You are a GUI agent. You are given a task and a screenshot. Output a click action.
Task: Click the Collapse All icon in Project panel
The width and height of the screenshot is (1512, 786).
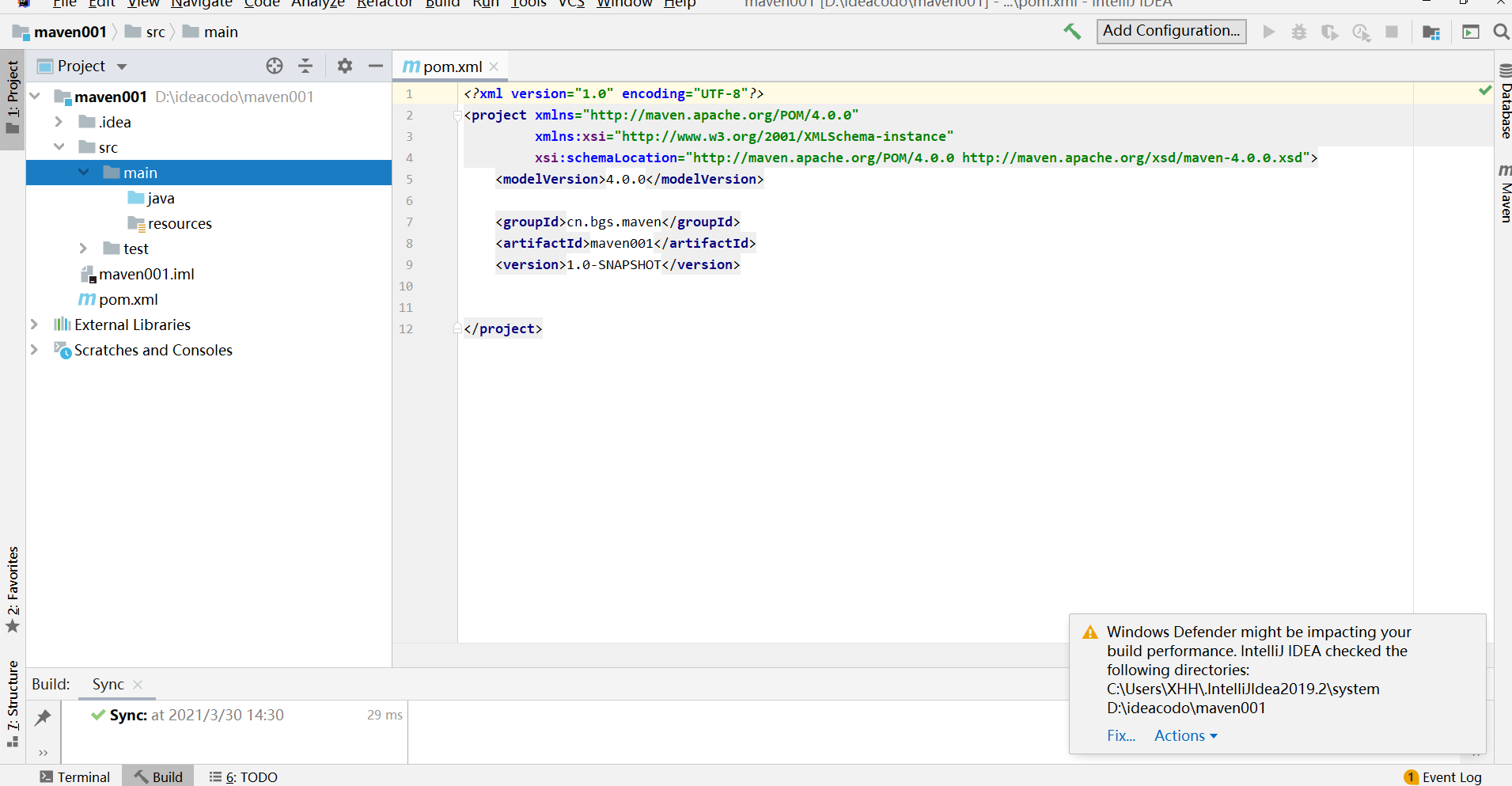click(x=305, y=66)
